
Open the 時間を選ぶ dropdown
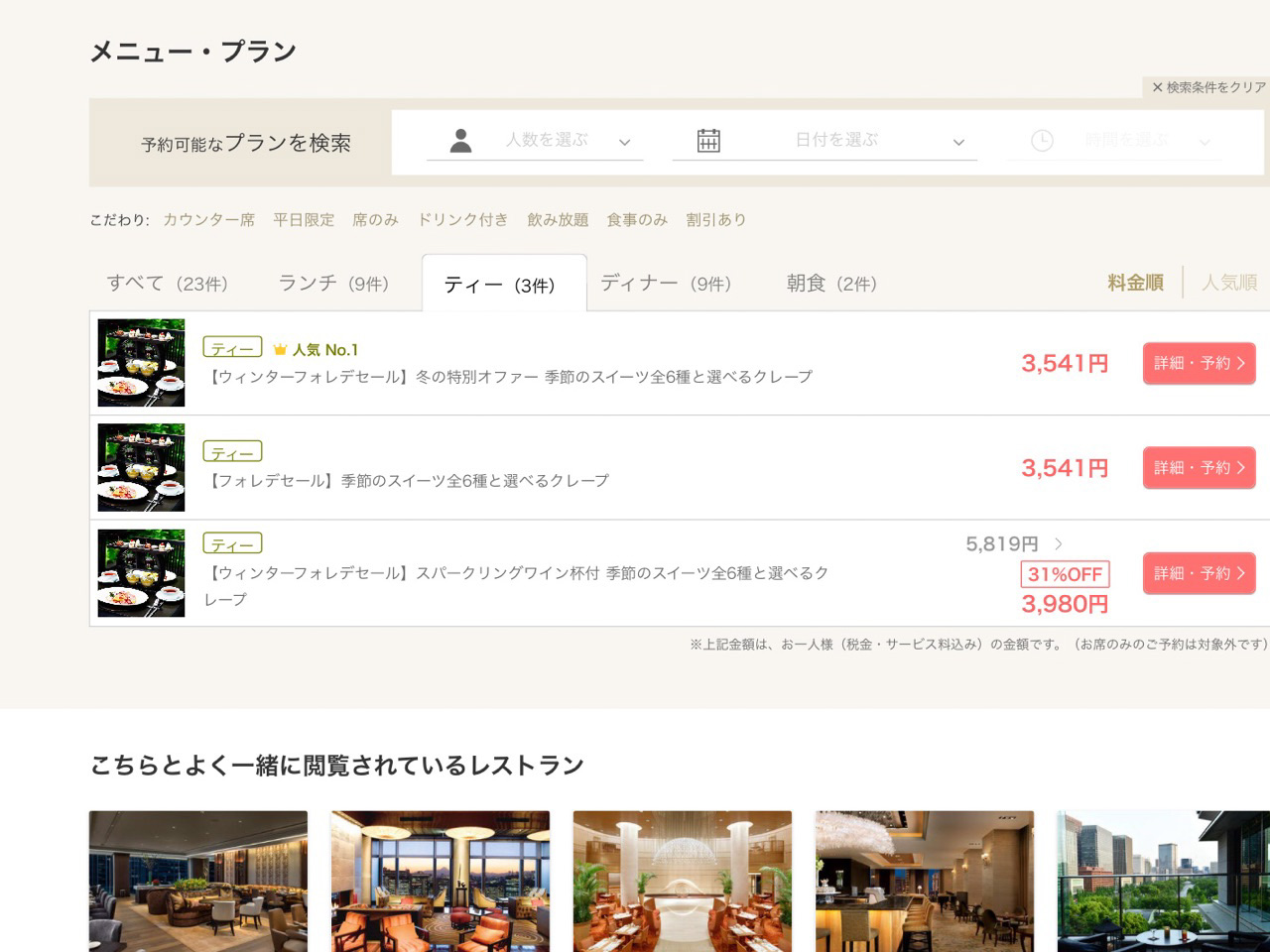pos(1115,141)
